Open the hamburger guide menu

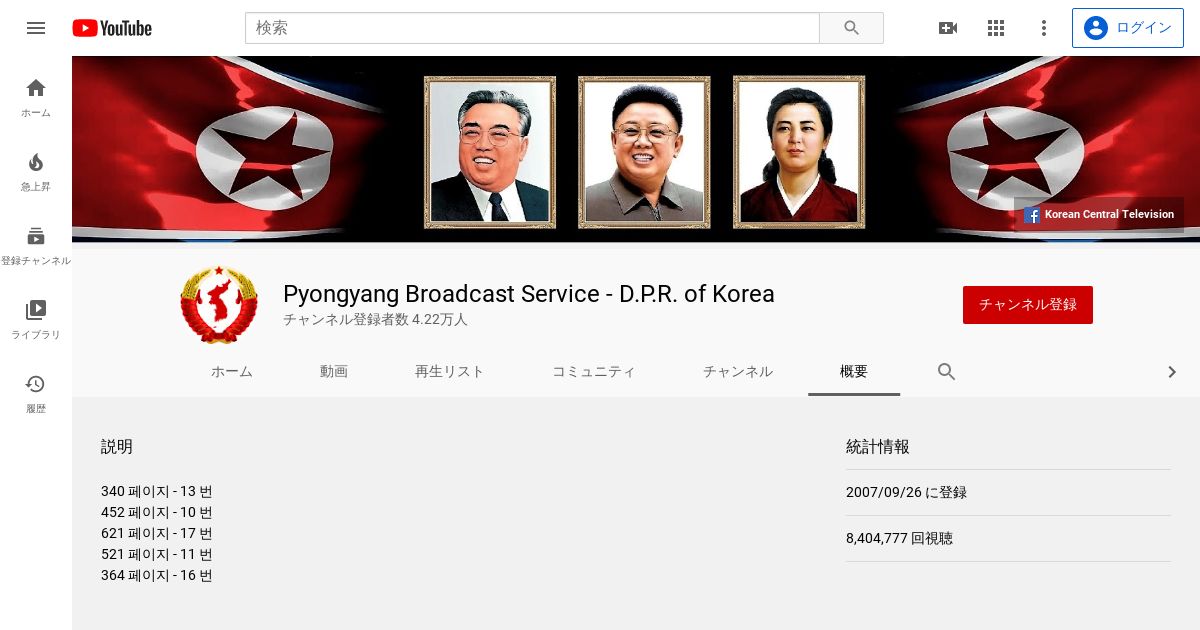coord(36,28)
